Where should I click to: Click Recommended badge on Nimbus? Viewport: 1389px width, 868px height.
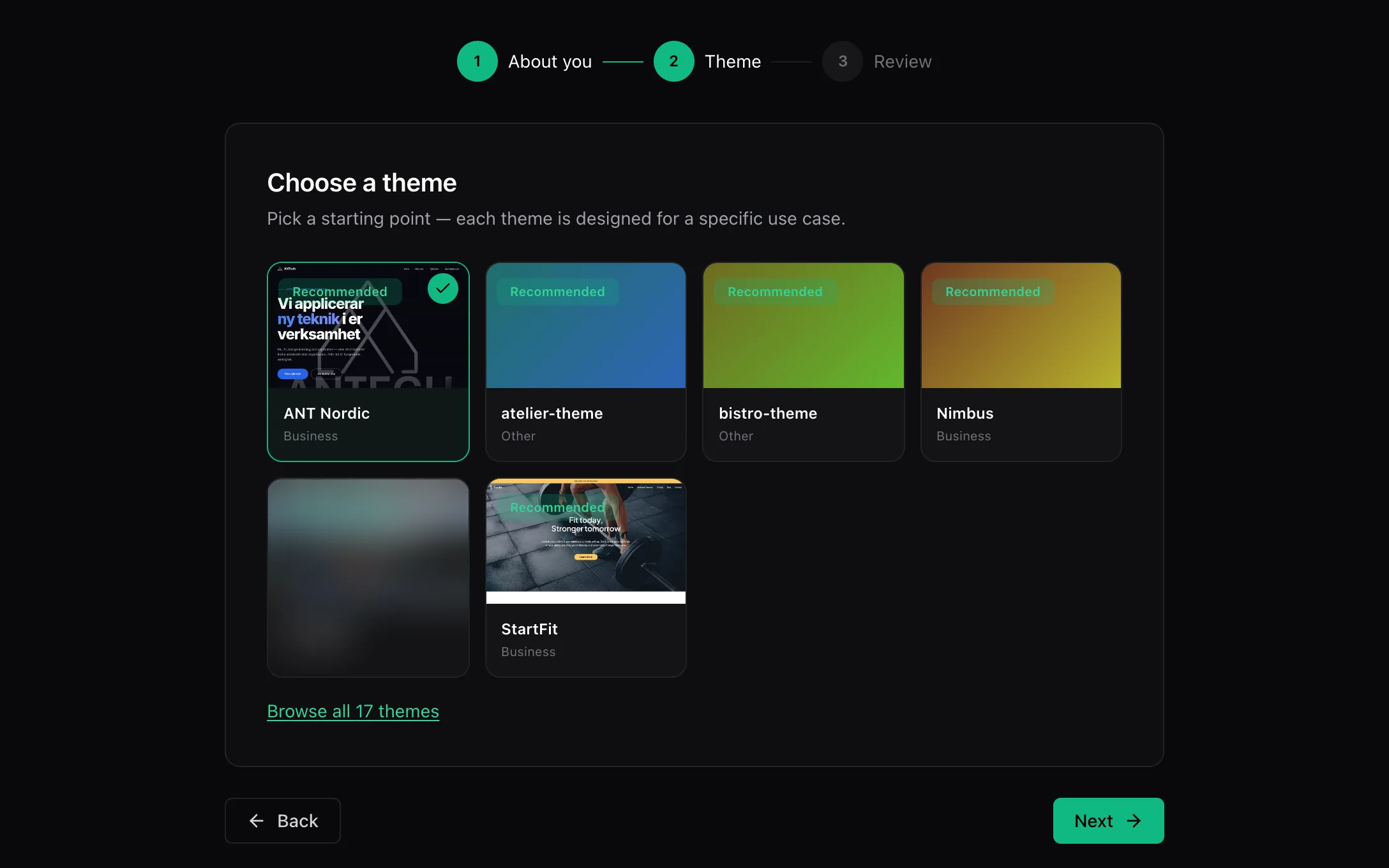pyautogui.click(x=993, y=292)
